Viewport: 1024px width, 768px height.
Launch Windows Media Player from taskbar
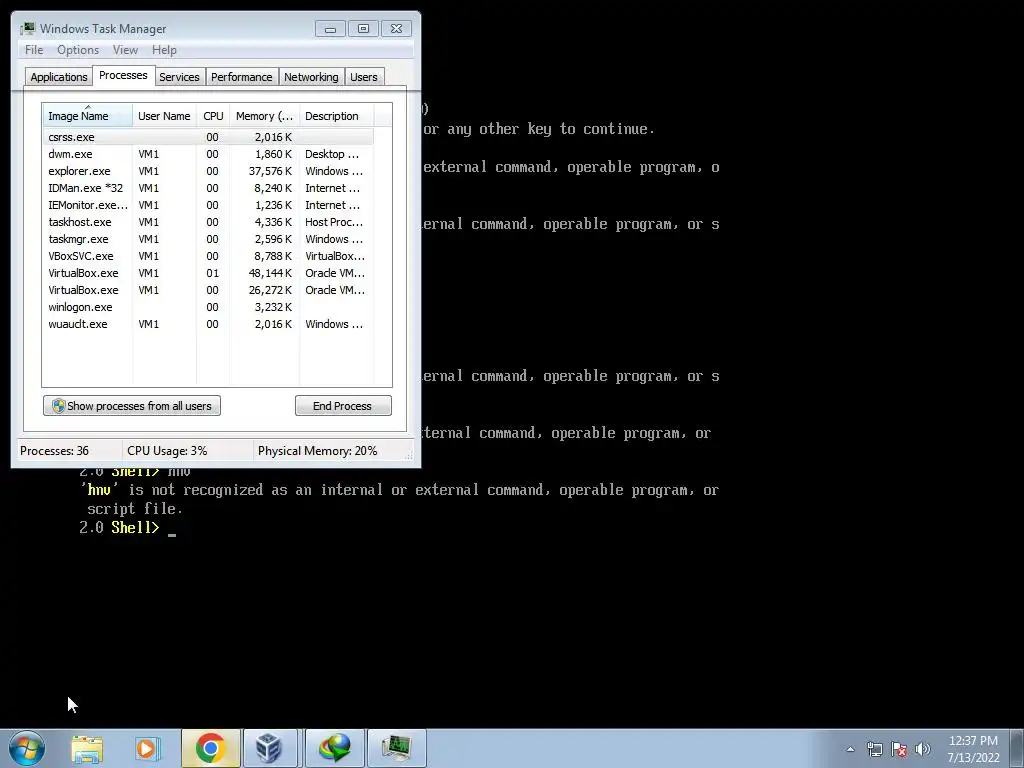click(x=147, y=748)
